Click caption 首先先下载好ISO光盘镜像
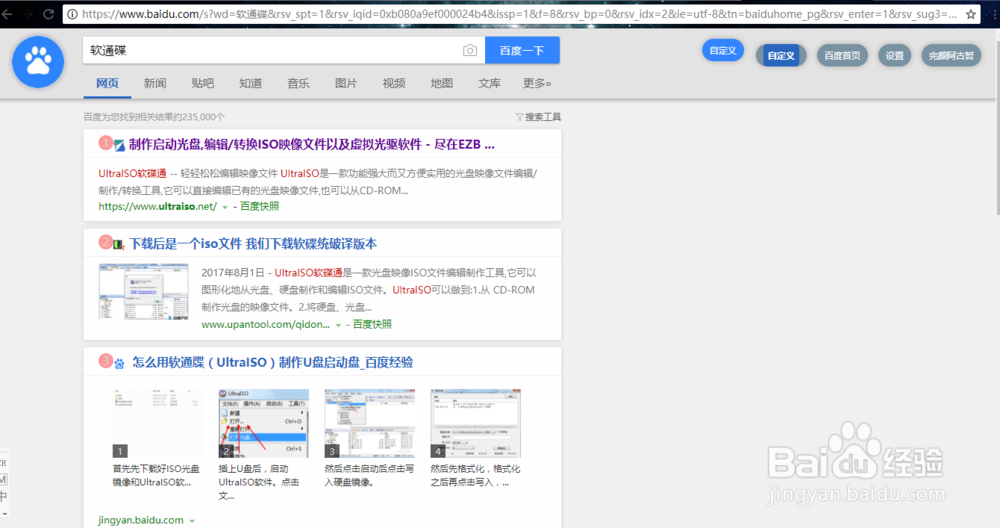Image resolution: width=1000 pixels, height=528 pixels. click(x=156, y=476)
